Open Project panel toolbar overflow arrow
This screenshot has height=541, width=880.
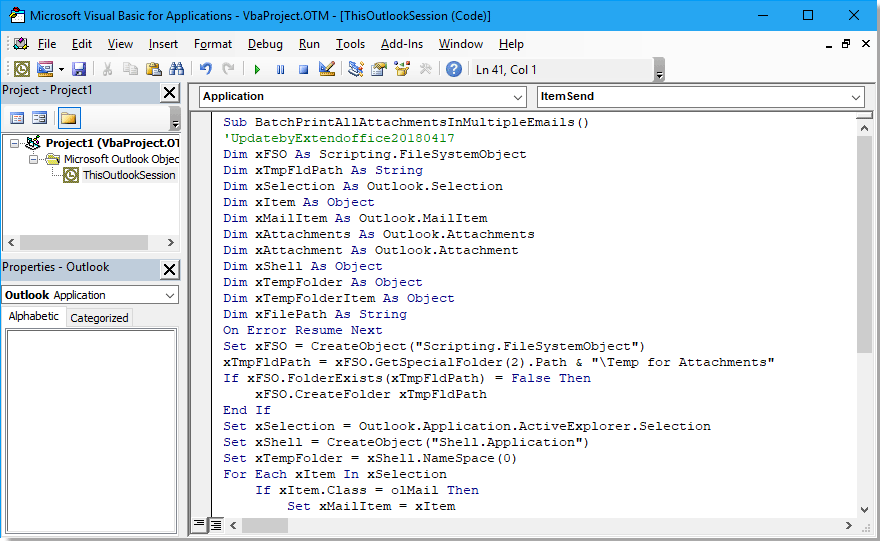click(175, 119)
